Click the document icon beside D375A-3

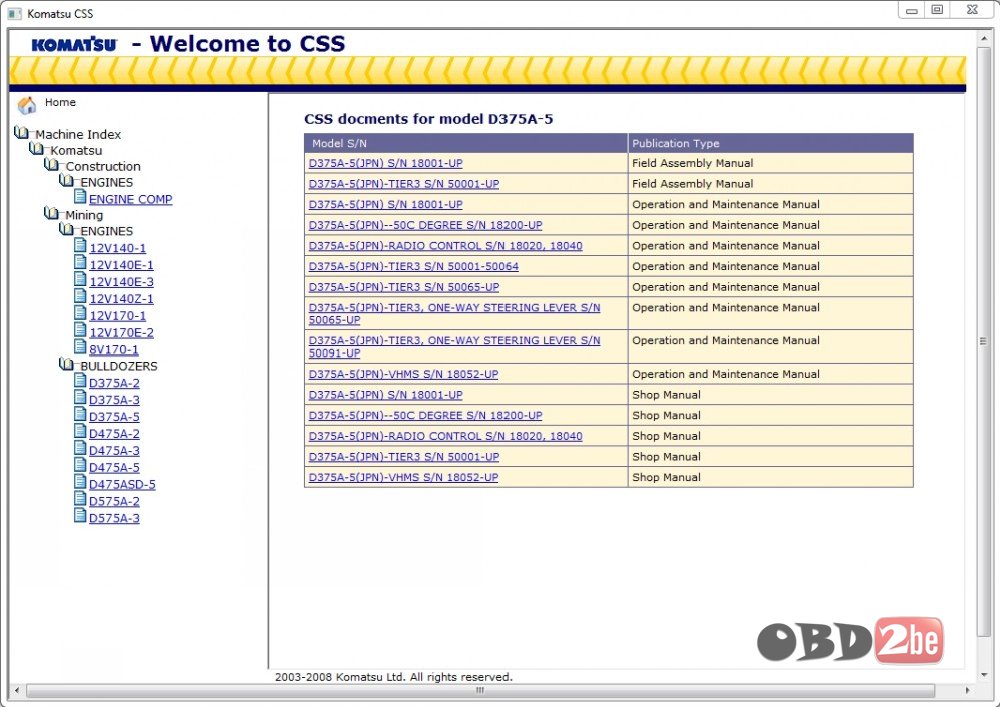click(x=80, y=397)
